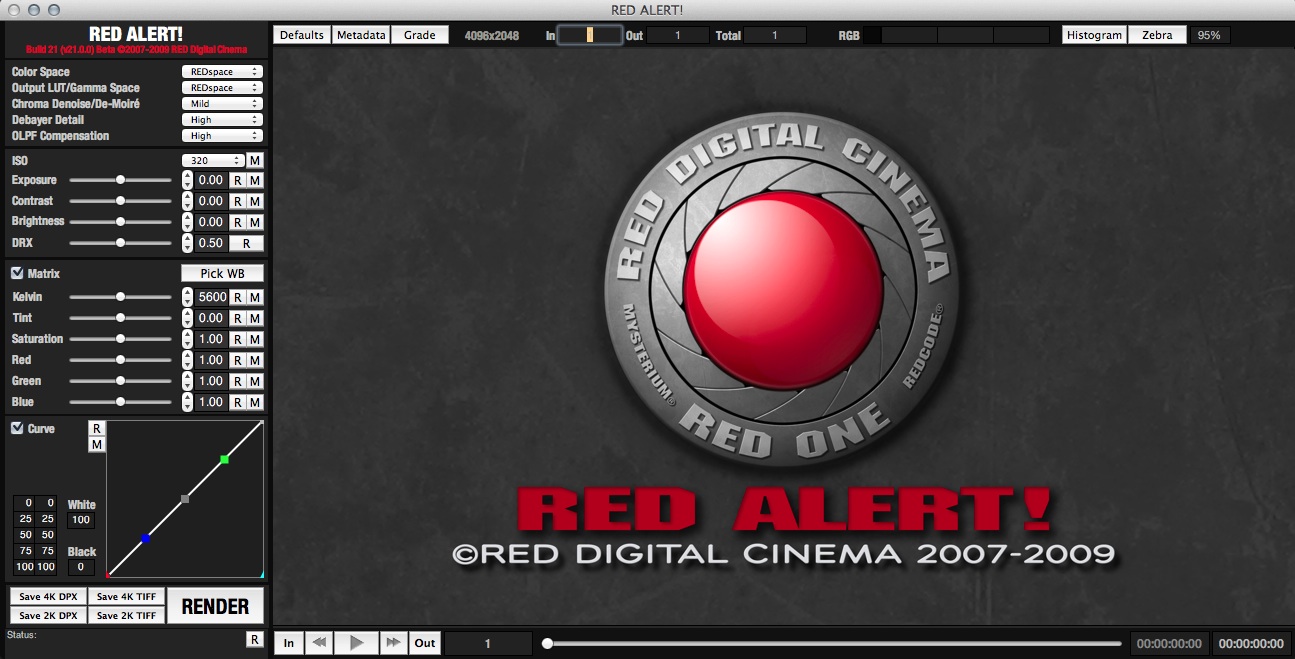Click the Pick WB button

point(222,273)
